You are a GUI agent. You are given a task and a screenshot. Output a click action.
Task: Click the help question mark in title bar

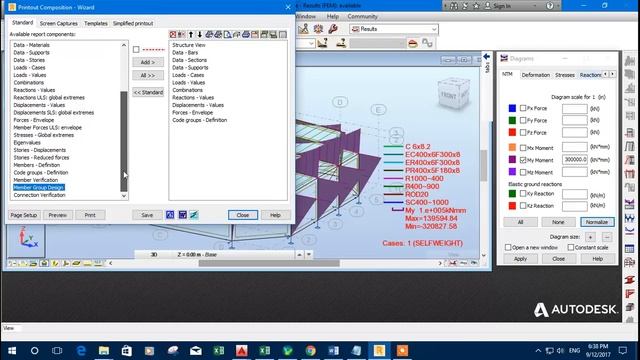pyautogui.click(x=550, y=6)
